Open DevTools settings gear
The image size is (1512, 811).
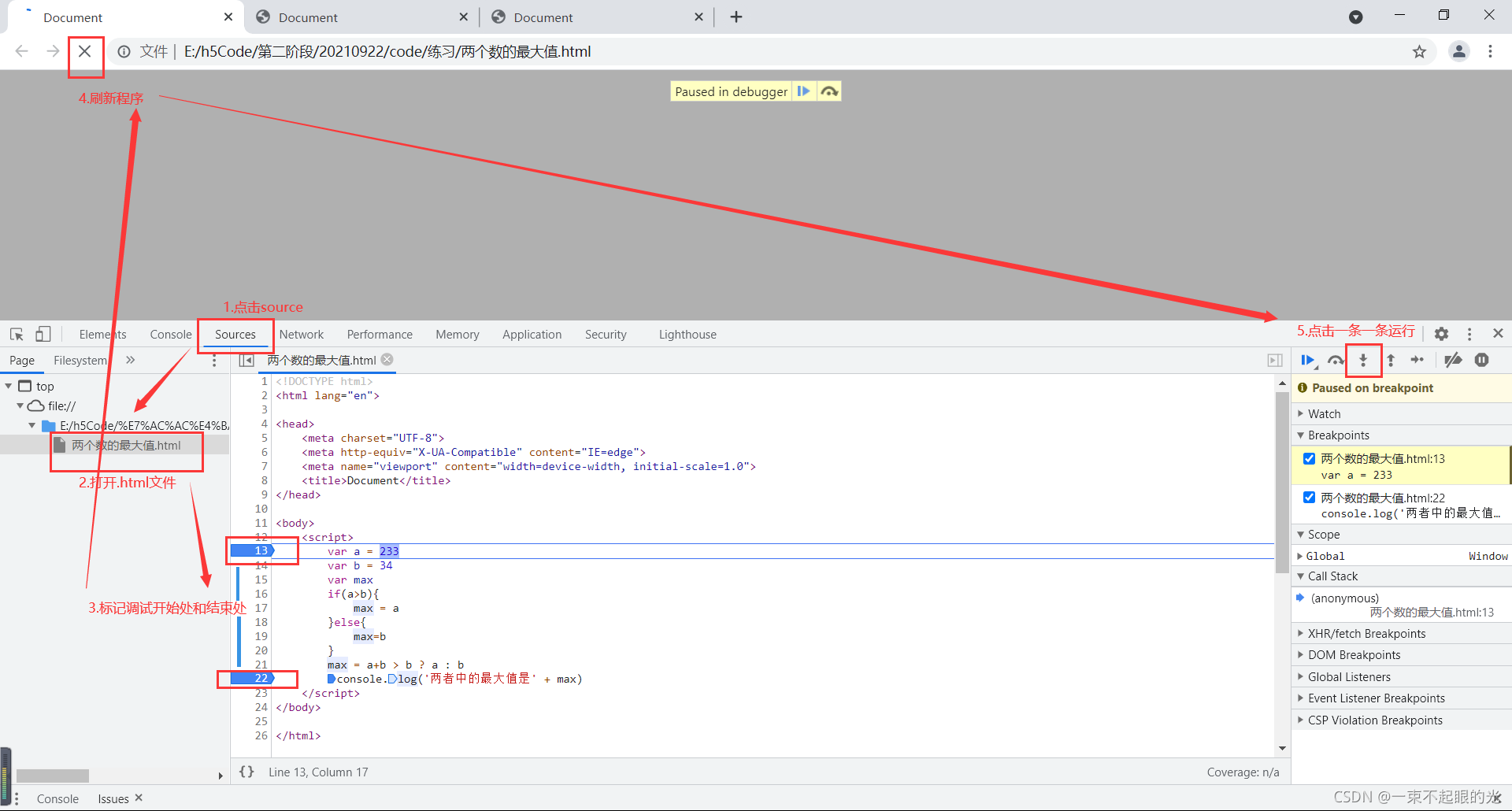[x=1441, y=334]
